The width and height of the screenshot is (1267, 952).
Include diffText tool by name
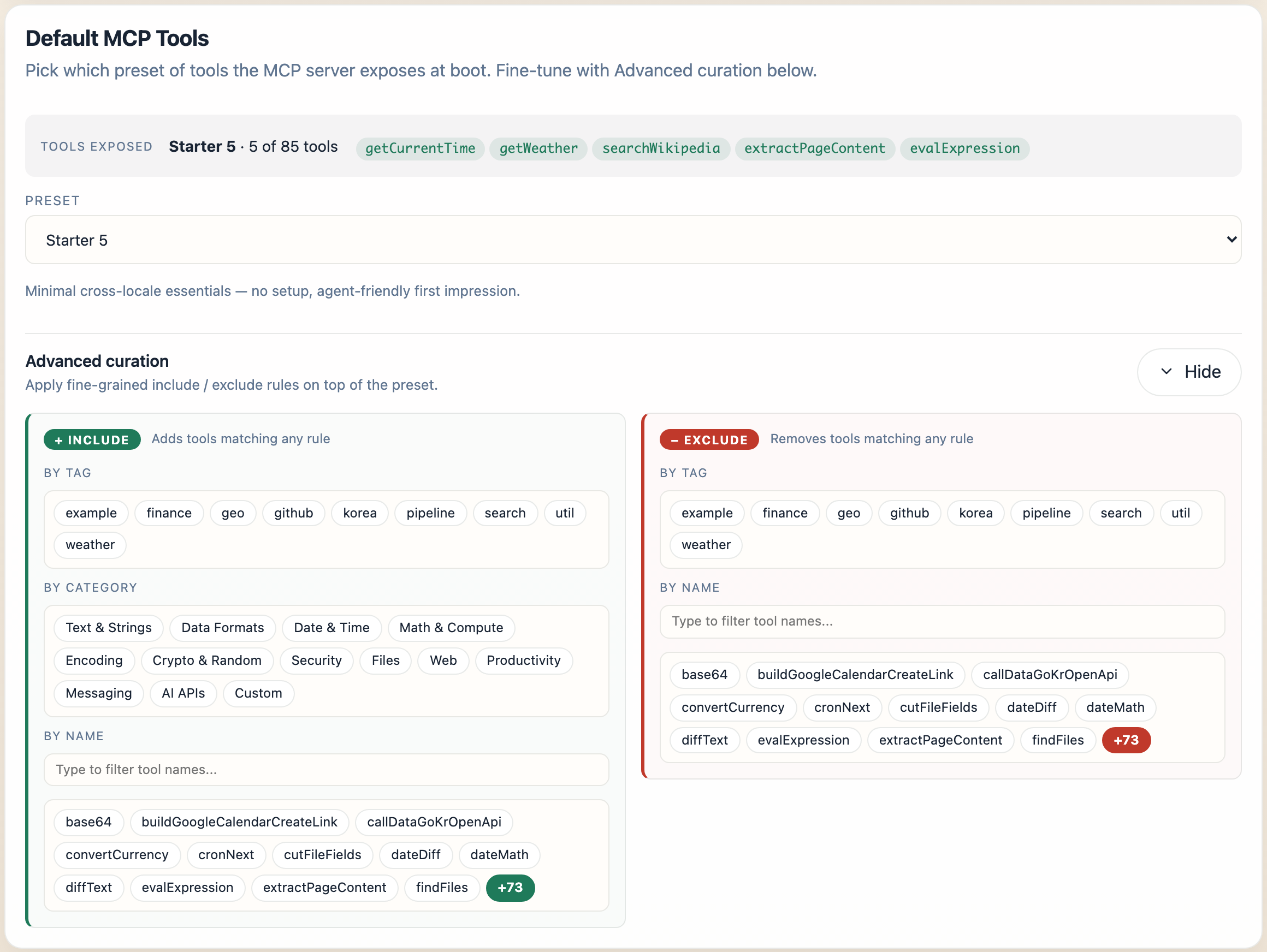[89, 888]
